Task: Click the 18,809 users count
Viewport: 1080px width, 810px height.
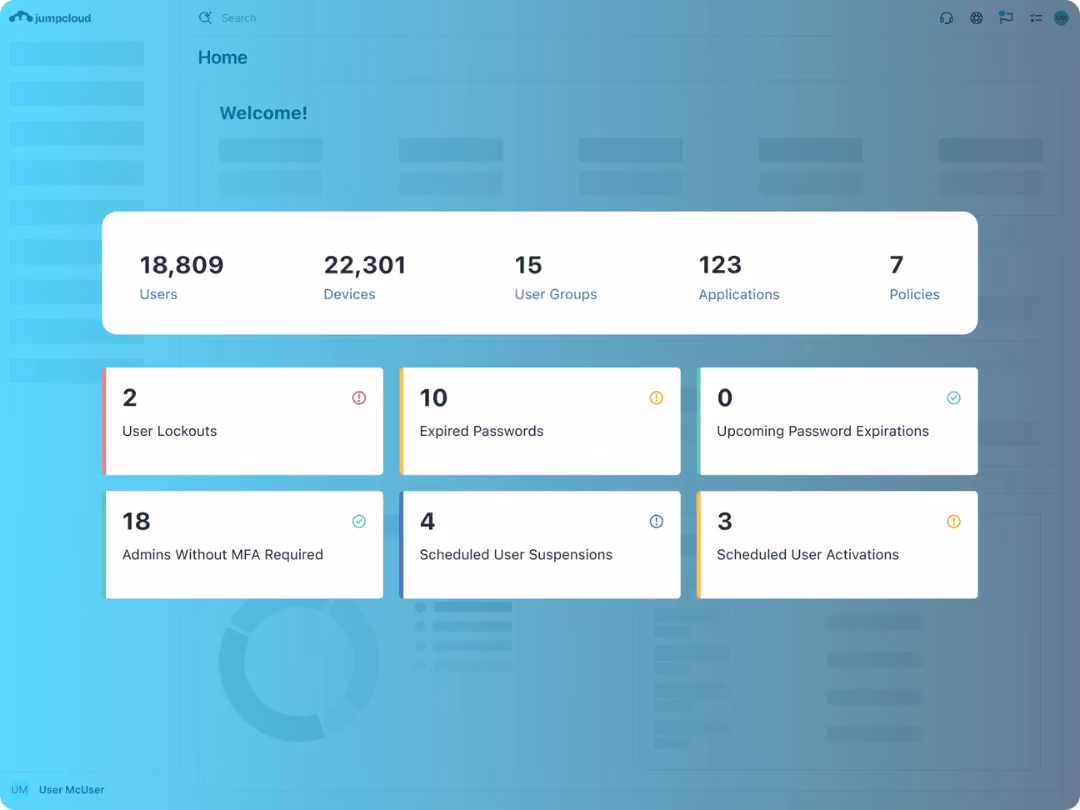Action: [x=182, y=265]
